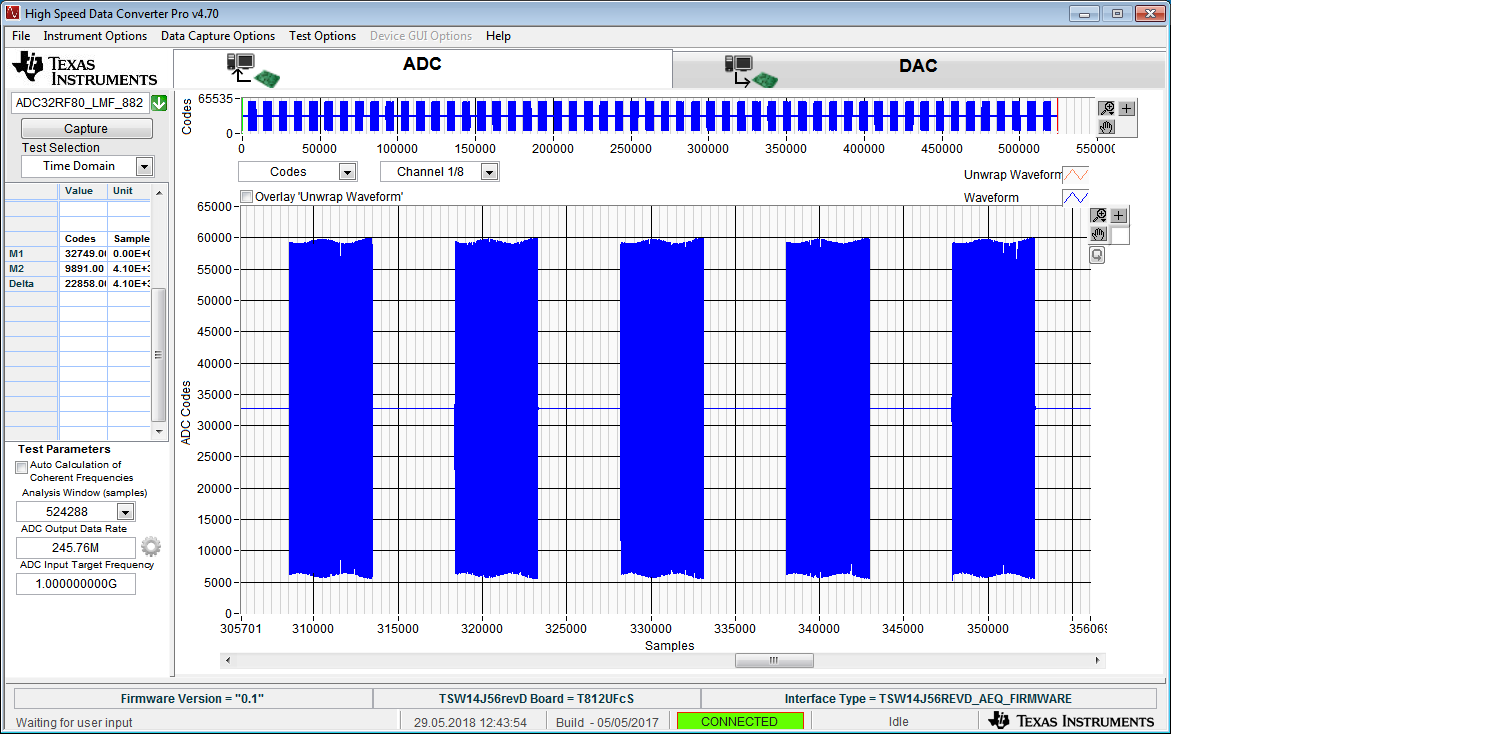Image resolution: width=1488 pixels, height=734 pixels.
Task: Click the ADC tab capture board icon
Action: pos(253,70)
